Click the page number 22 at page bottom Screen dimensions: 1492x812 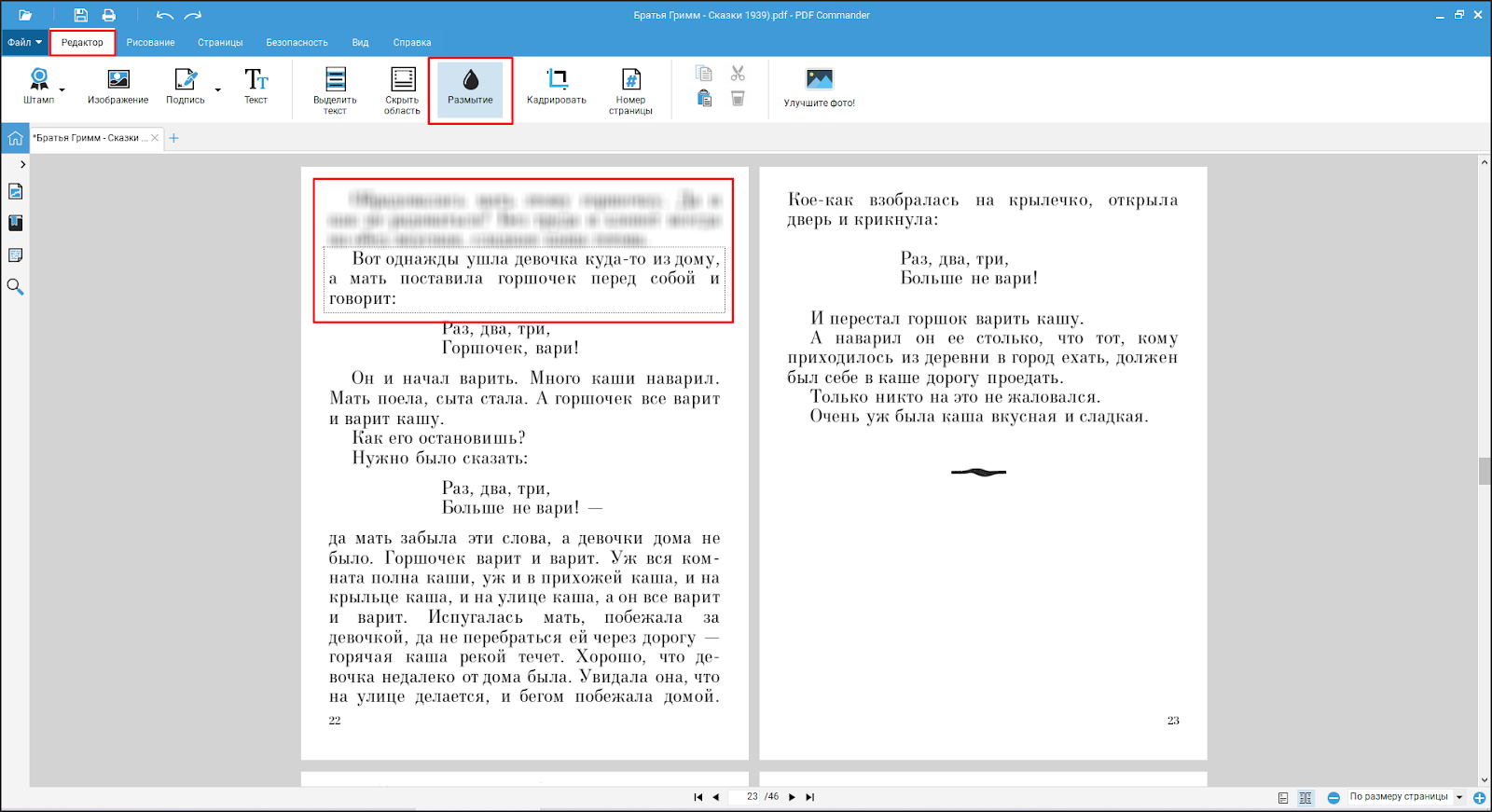pyautogui.click(x=335, y=721)
